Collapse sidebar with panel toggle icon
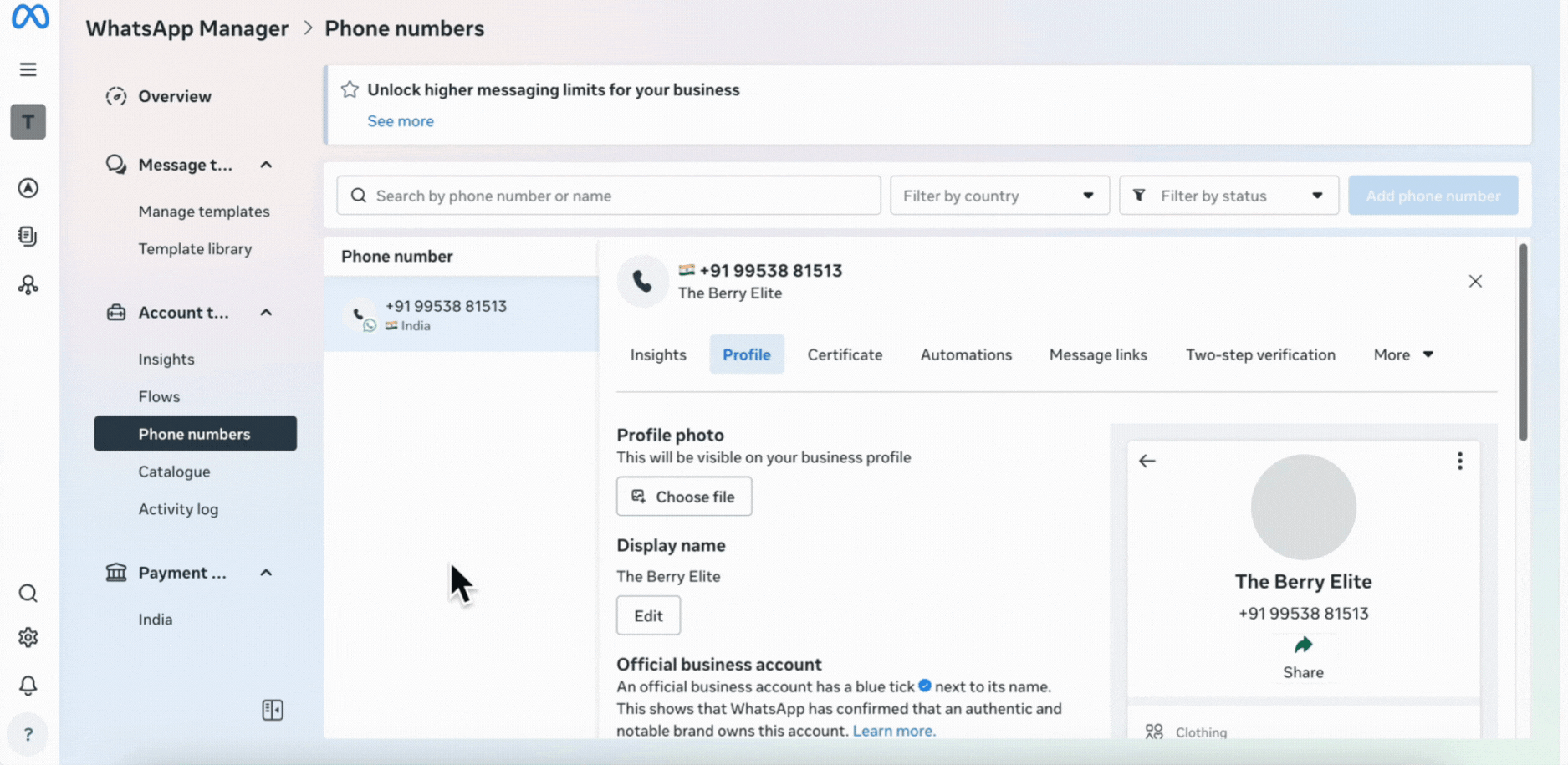Screen dimensions: 1568x765 tap(273, 711)
